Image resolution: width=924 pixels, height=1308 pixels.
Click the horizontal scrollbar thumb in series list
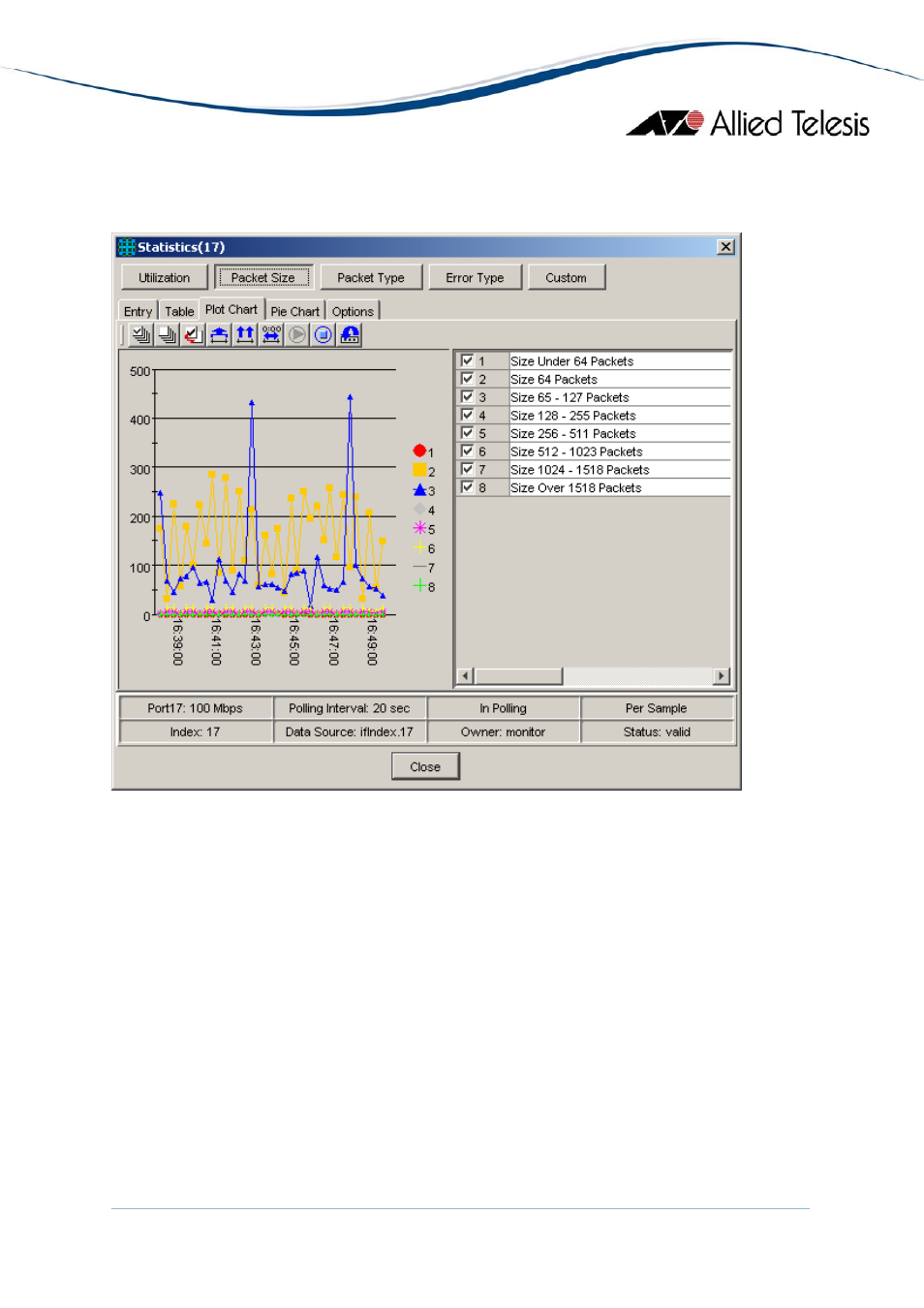[518, 676]
